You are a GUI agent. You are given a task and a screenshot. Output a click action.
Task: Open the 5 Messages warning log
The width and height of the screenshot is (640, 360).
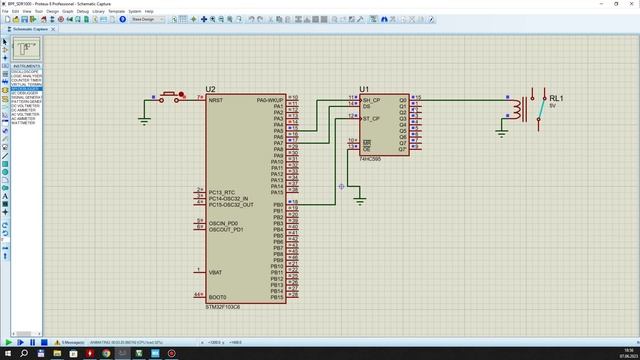click(x=69, y=342)
